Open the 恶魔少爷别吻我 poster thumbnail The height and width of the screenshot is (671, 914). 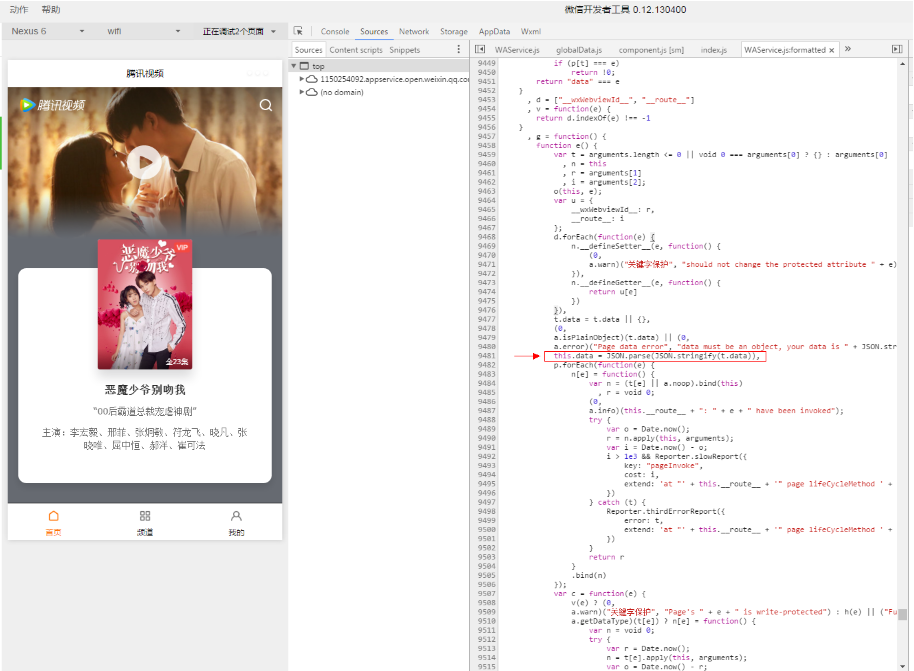pyautogui.click(x=145, y=304)
